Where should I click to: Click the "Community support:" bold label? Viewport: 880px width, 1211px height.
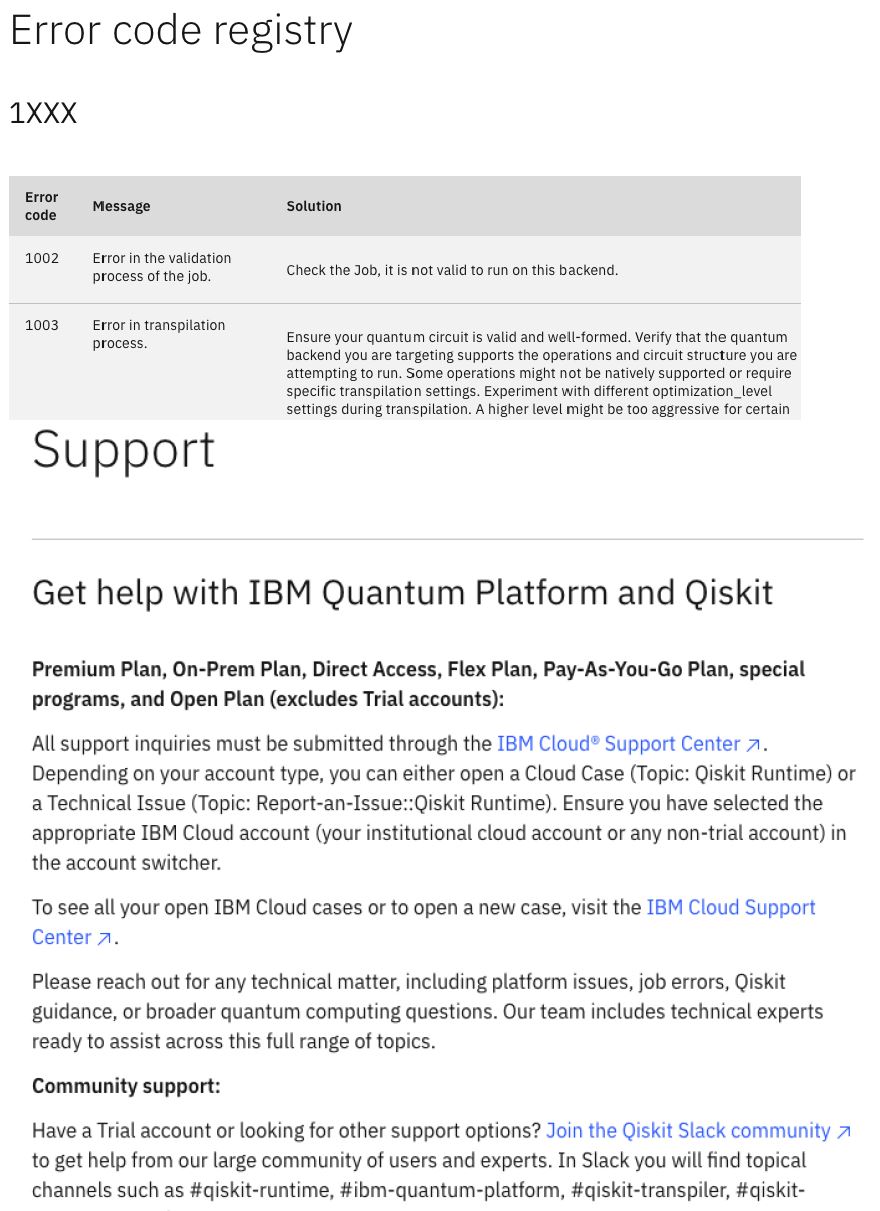point(126,1086)
